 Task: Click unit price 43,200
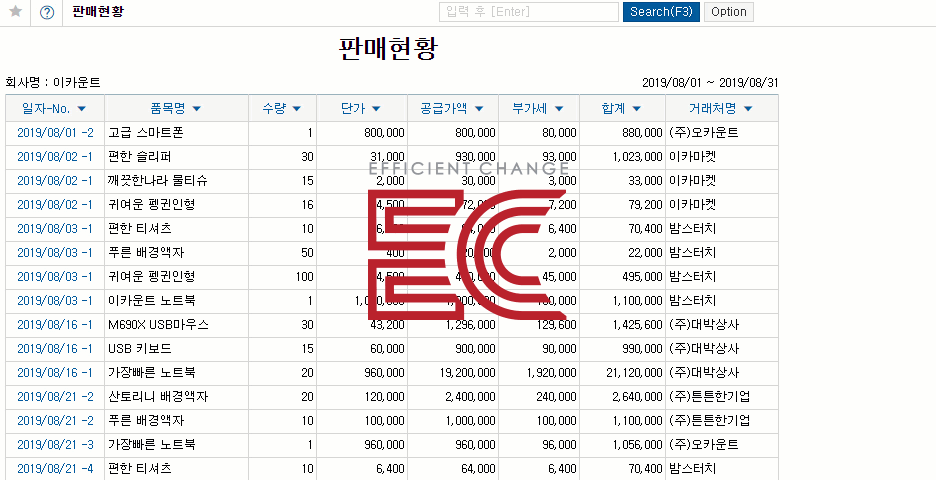coord(387,325)
